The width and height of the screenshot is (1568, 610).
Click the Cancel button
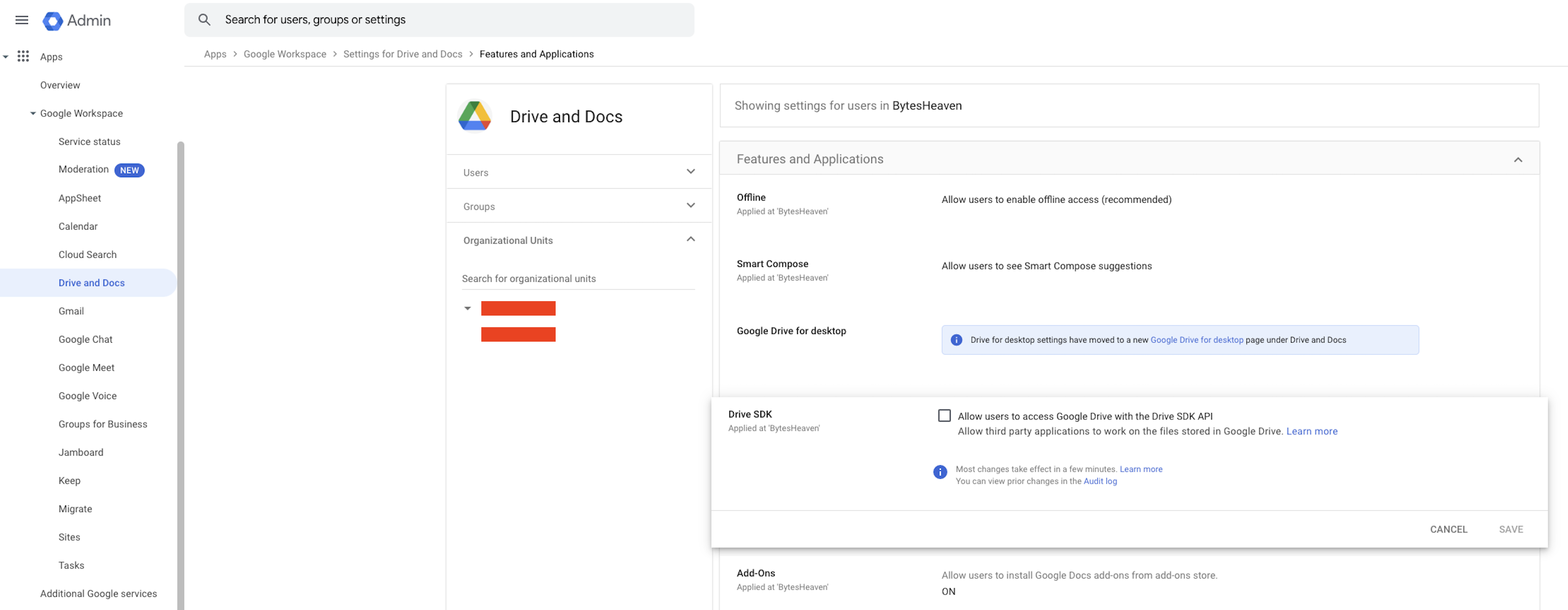1448,529
